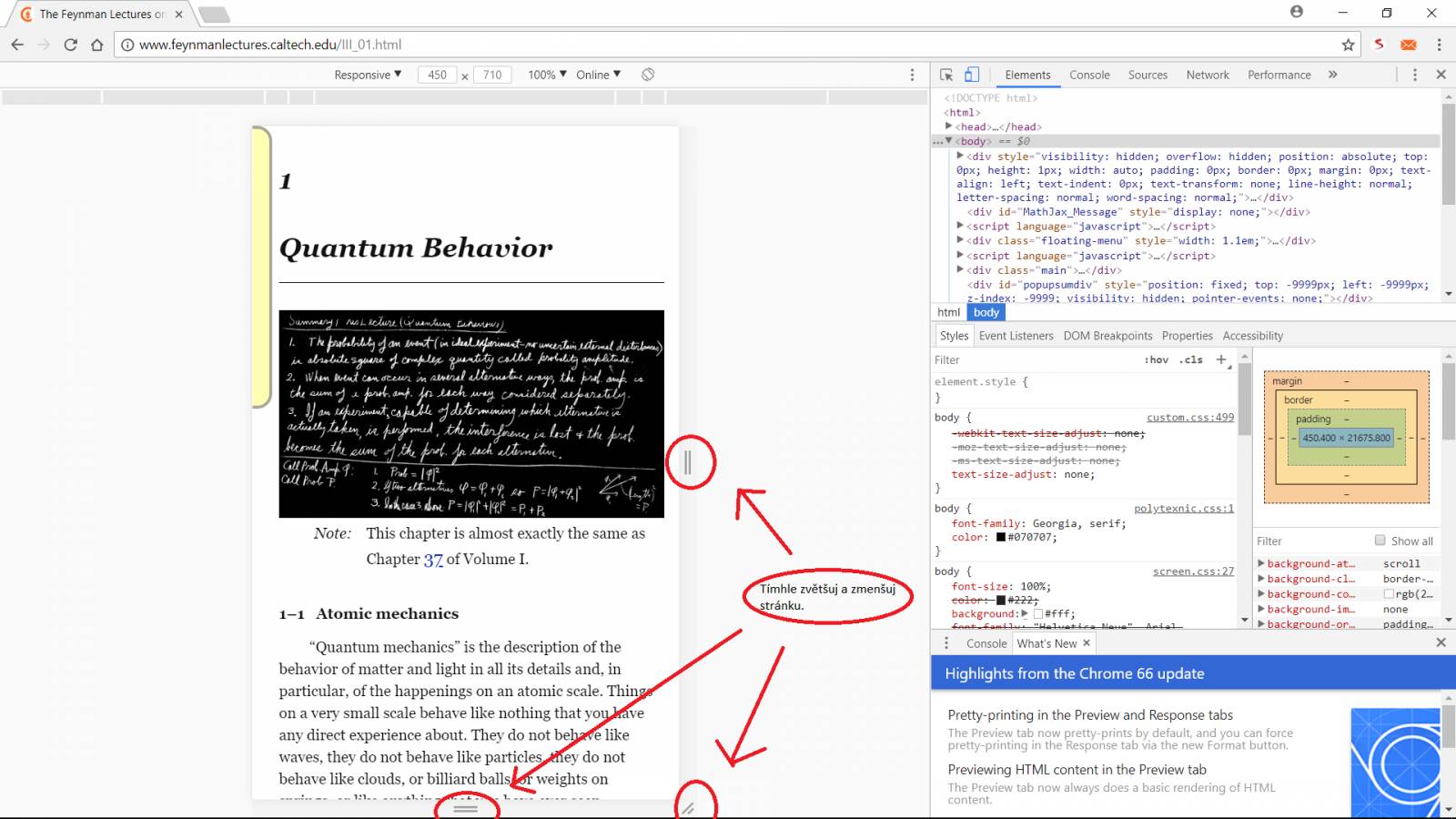
Task: Click the orange mail extension icon
Action: pyautogui.click(x=1409, y=45)
